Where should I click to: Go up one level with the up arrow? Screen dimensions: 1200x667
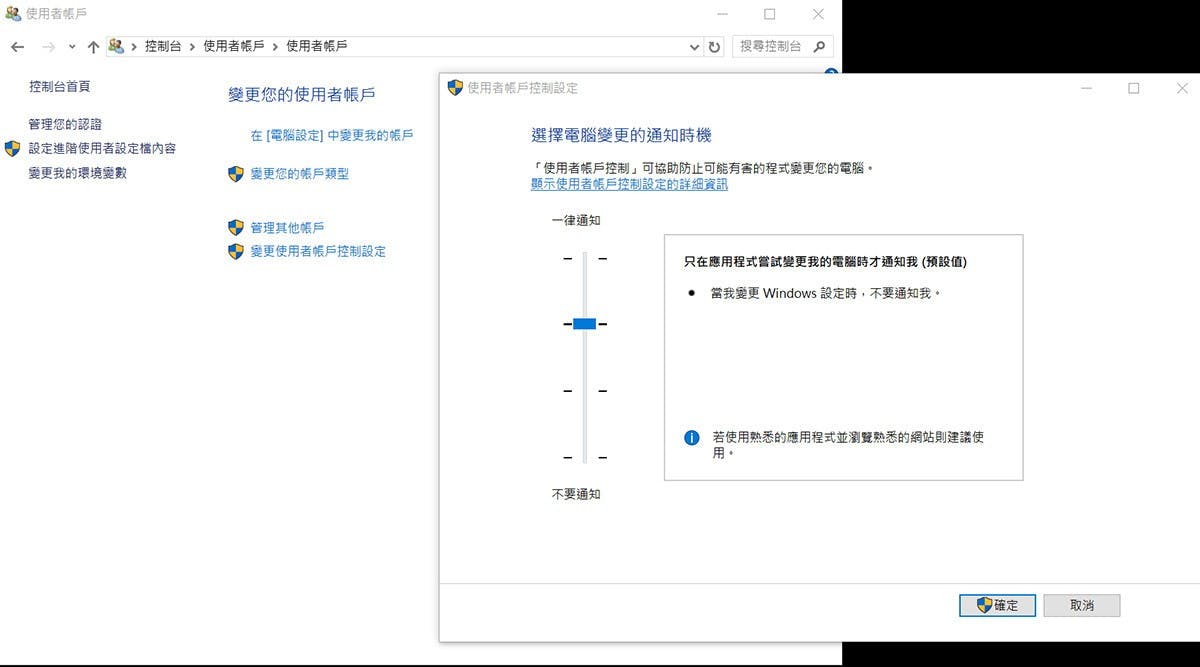point(93,47)
